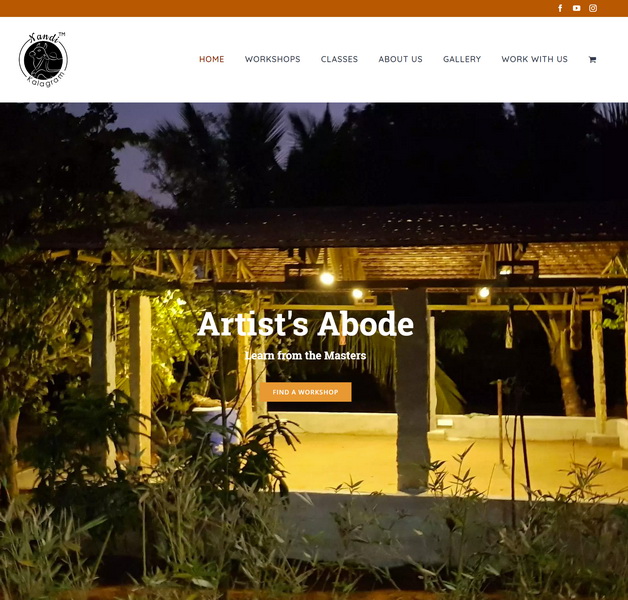The image size is (628, 600).
Task: Open the Instagram profile icon
Action: tap(593, 8)
